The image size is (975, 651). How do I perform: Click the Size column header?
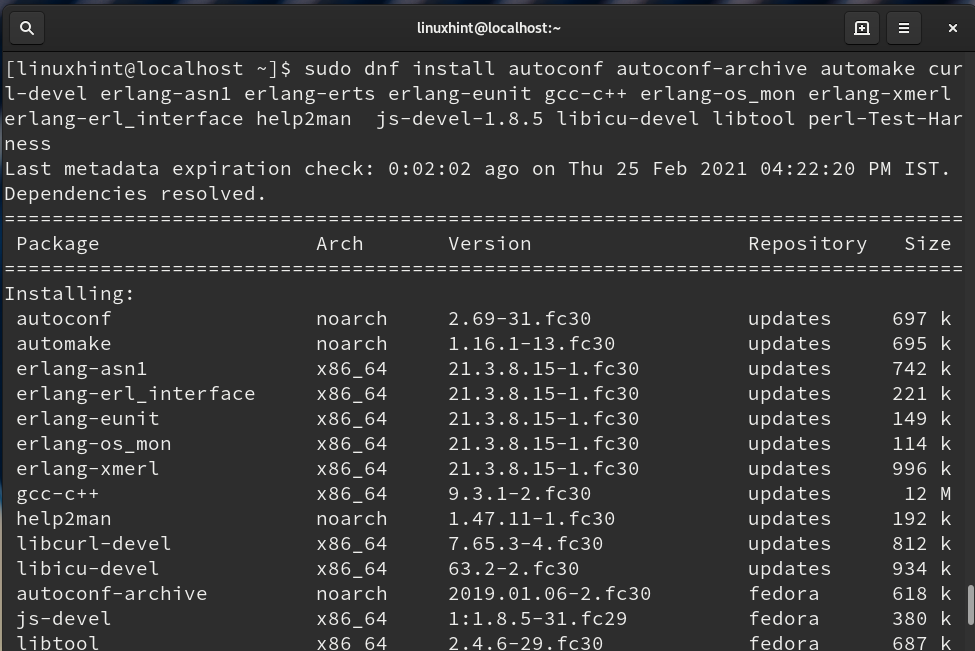coord(927,243)
